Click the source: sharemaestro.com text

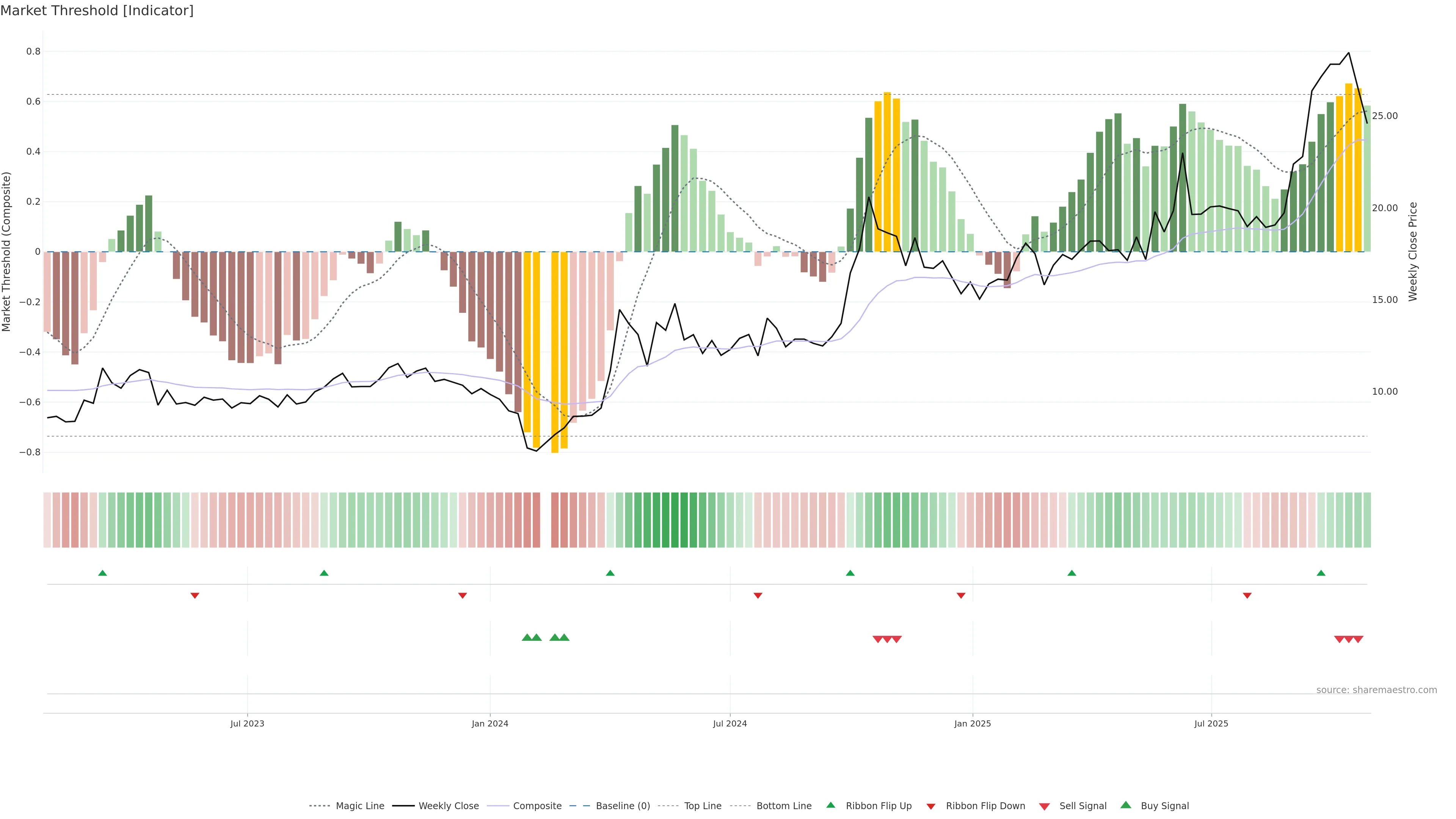pyautogui.click(x=1376, y=690)
